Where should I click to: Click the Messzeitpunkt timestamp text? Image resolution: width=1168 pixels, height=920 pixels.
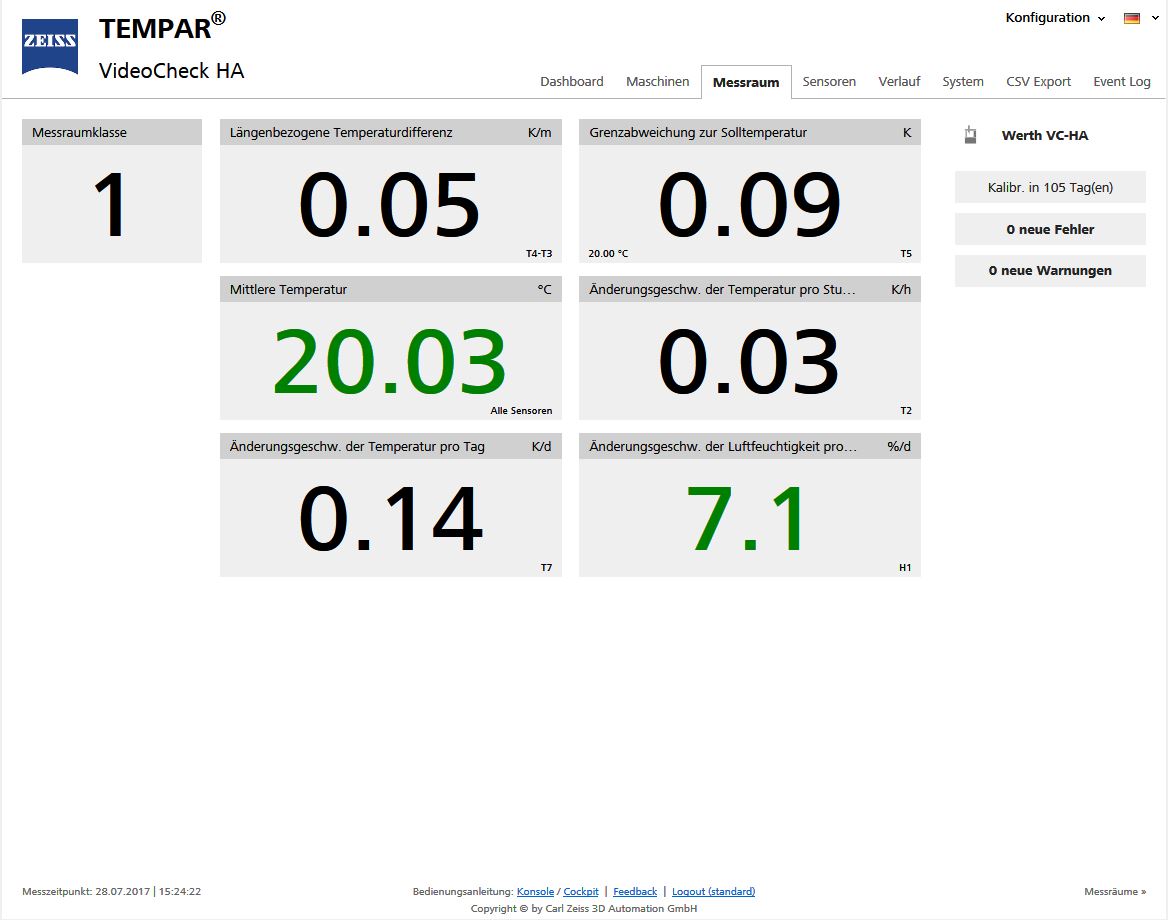(112, 892)
